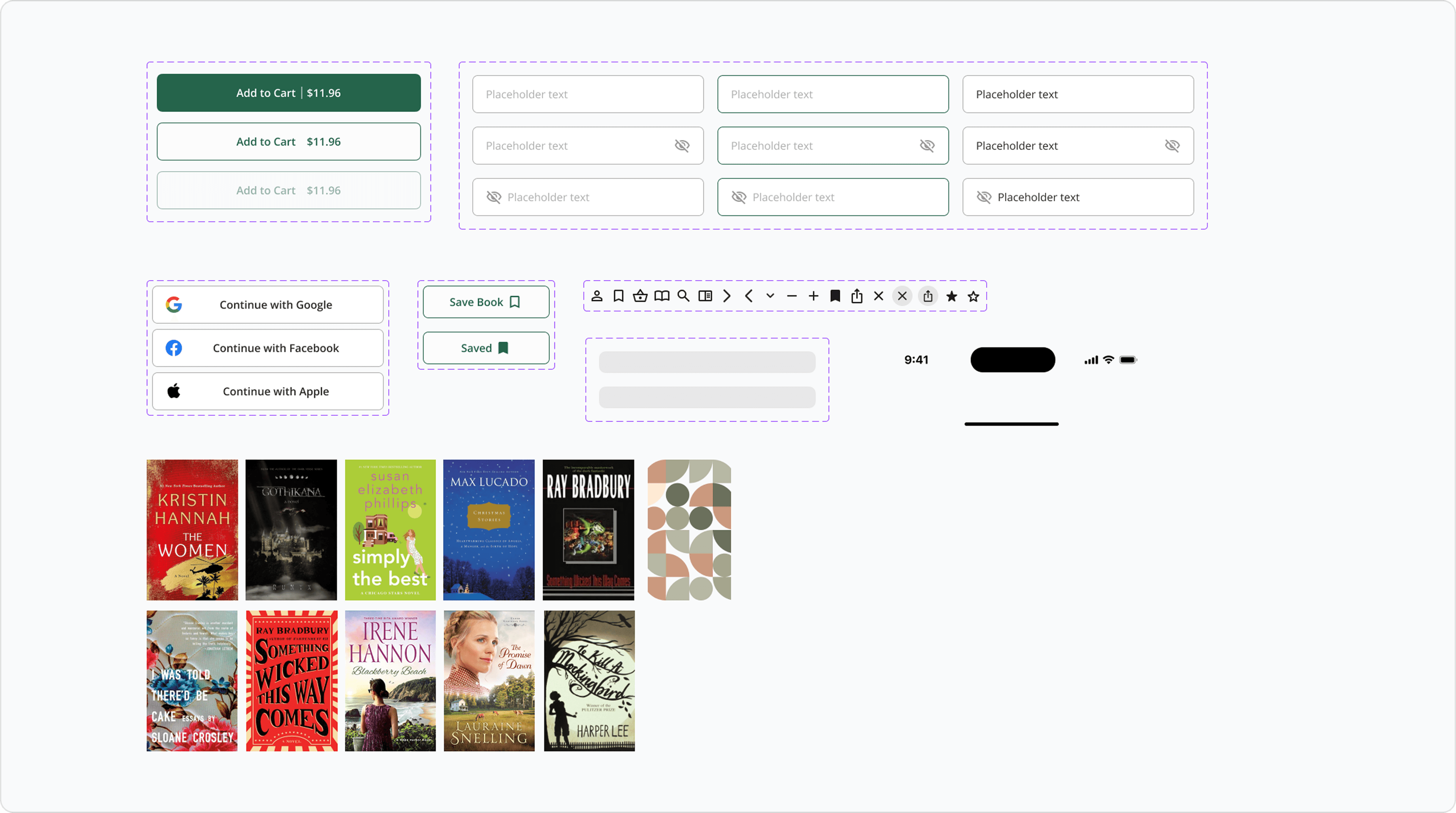Click the minus icon

tap(792, 296)
